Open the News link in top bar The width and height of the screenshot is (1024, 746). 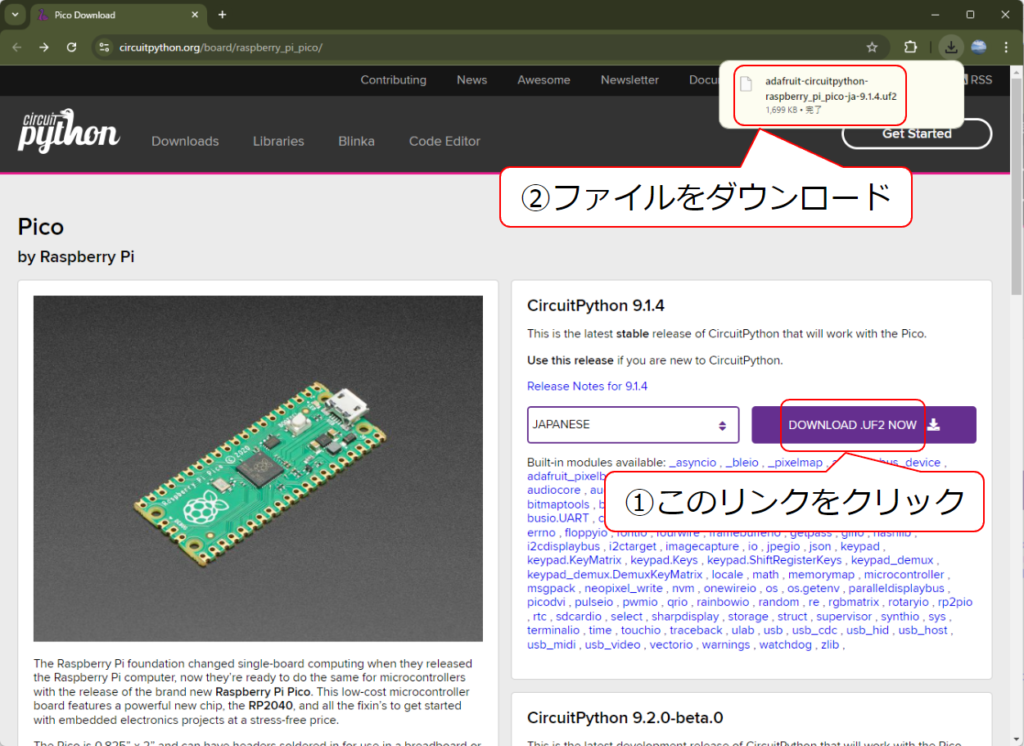(472, 80)
